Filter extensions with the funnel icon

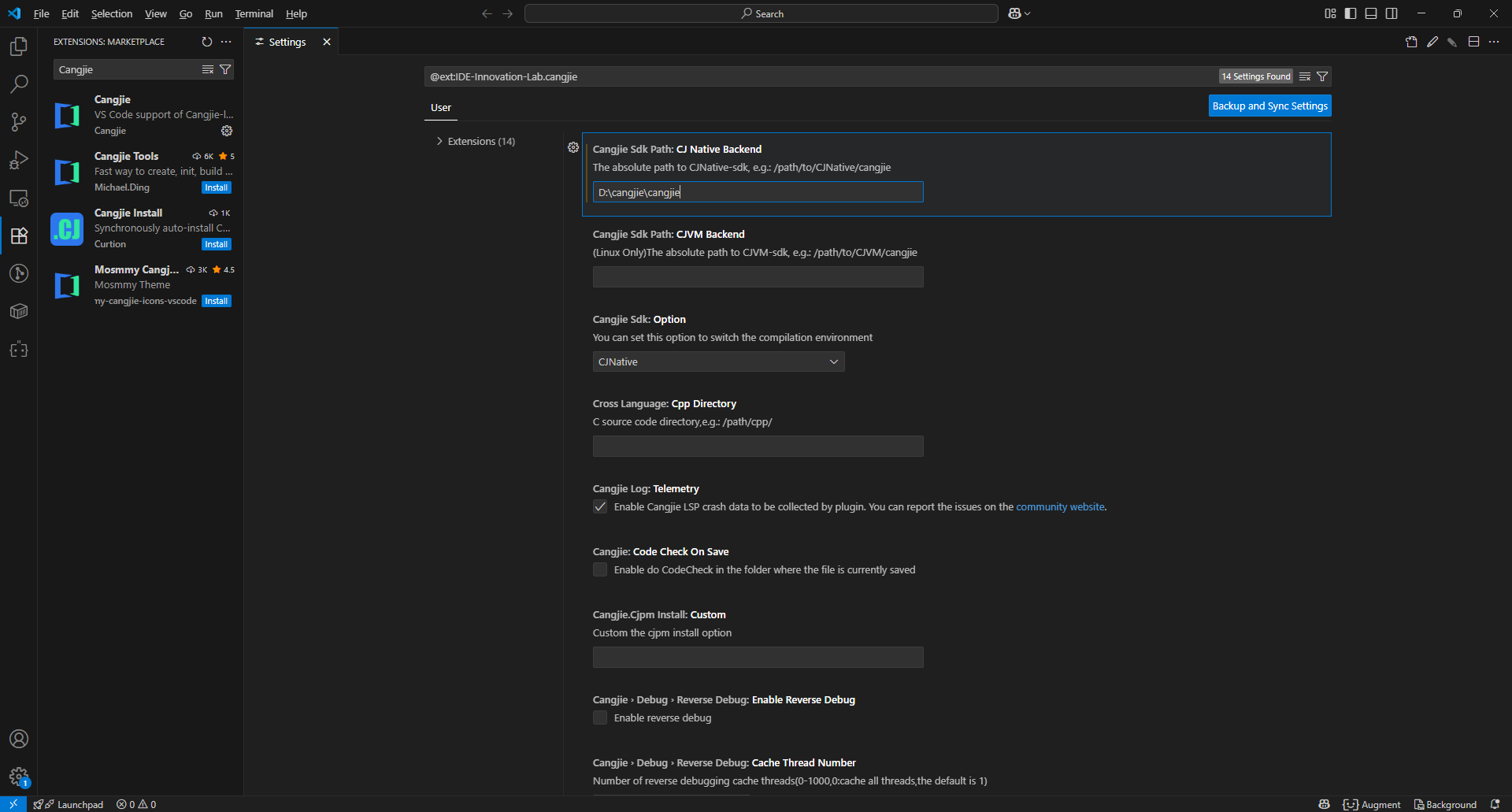[225, 69]
